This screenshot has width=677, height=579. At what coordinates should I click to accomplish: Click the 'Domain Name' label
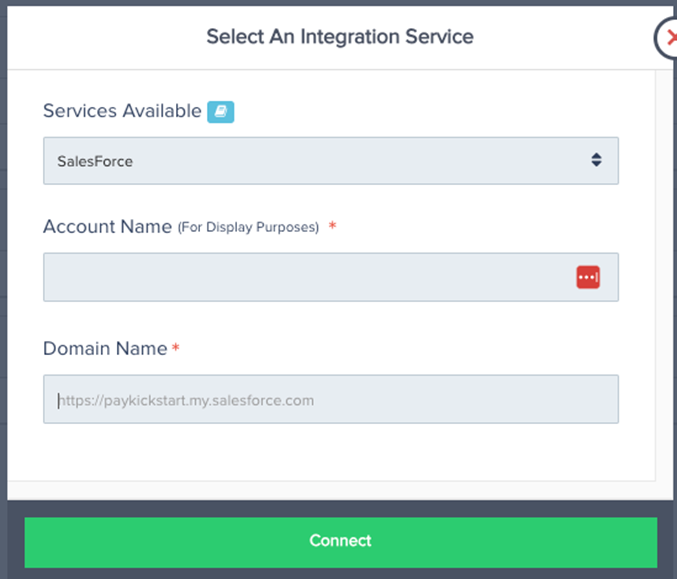point(105,348)
